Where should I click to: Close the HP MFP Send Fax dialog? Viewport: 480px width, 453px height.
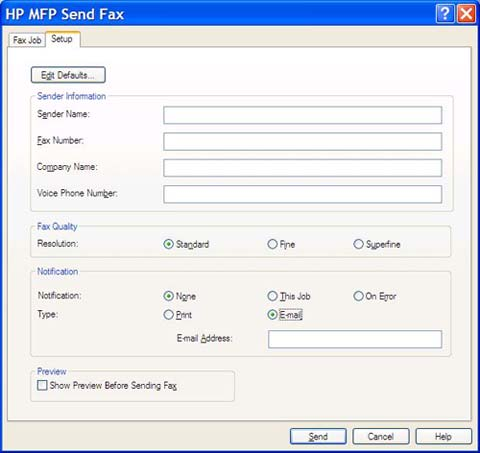tap(467, 14)
